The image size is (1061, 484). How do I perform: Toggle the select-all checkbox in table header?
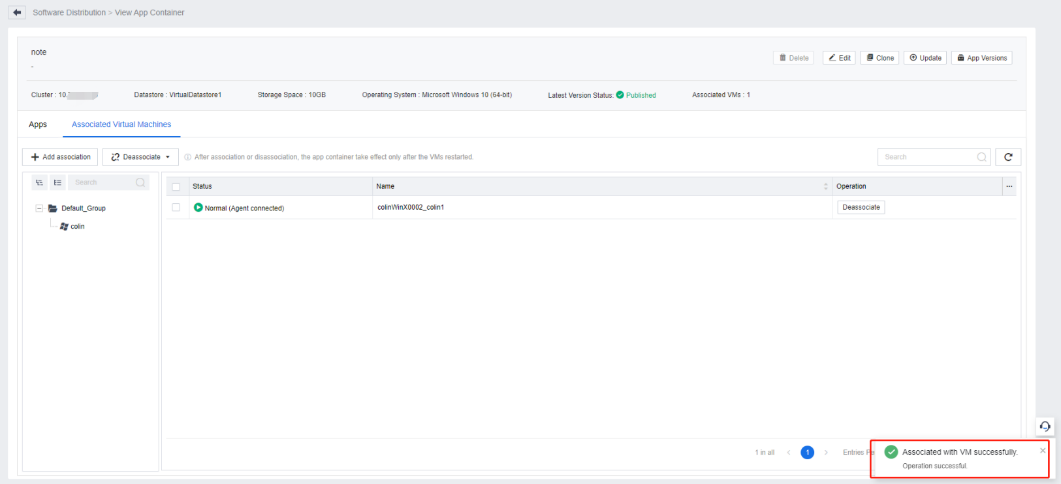[176, 186]
